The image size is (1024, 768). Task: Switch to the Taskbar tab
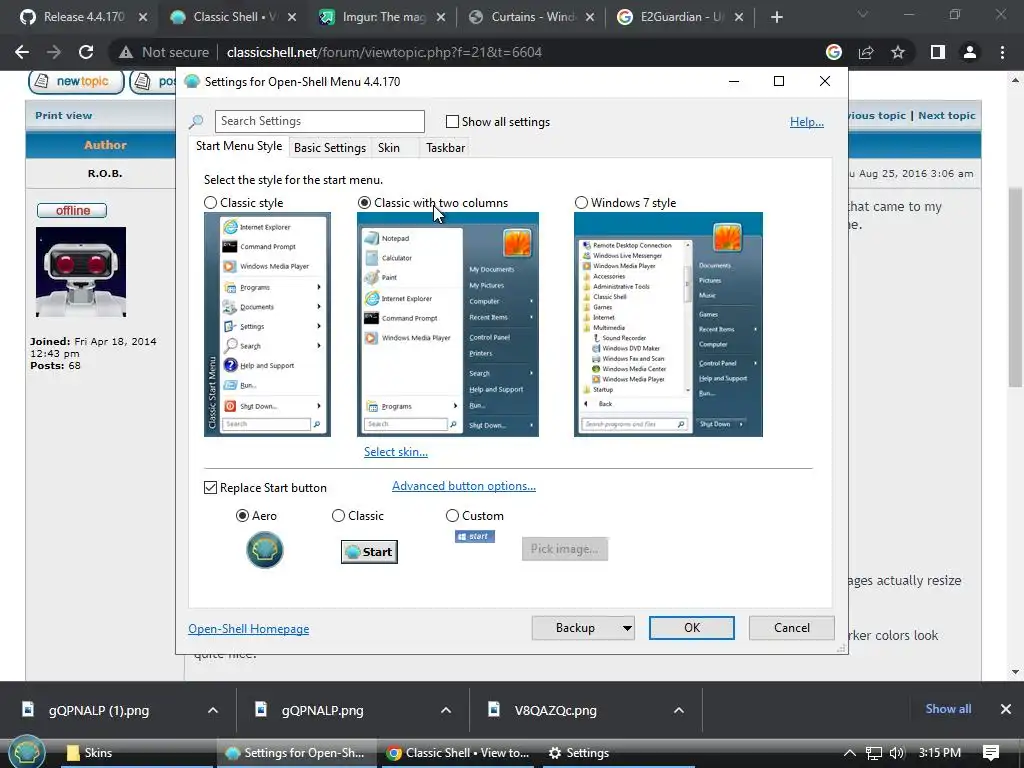[x=445, y=148]
